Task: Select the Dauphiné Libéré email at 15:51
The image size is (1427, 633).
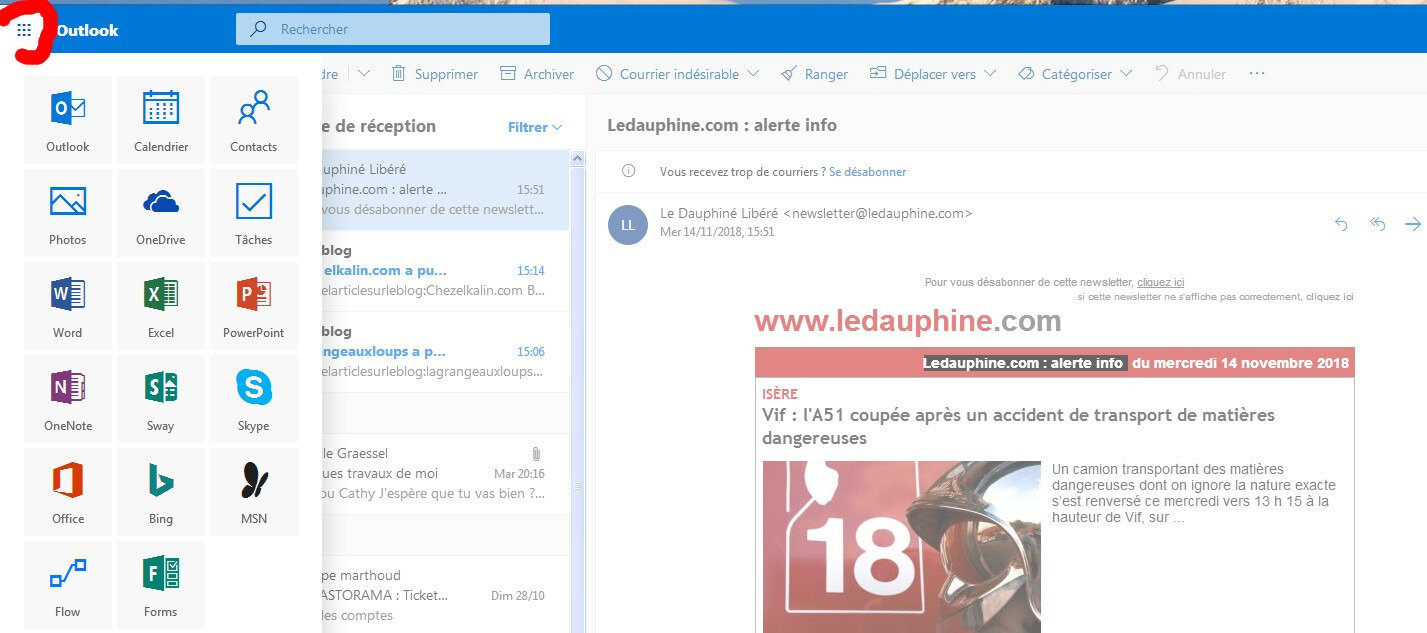Action: point(446,190)
